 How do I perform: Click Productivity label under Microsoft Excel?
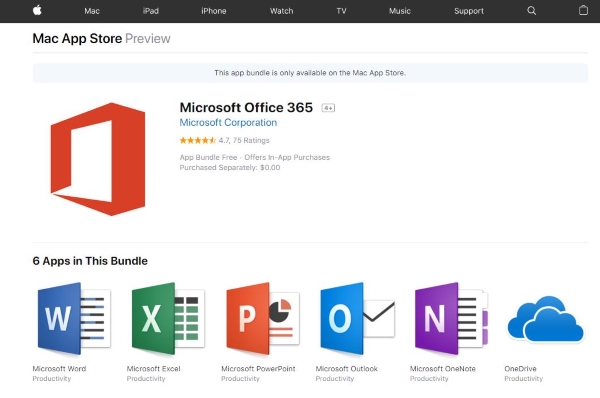146,378
